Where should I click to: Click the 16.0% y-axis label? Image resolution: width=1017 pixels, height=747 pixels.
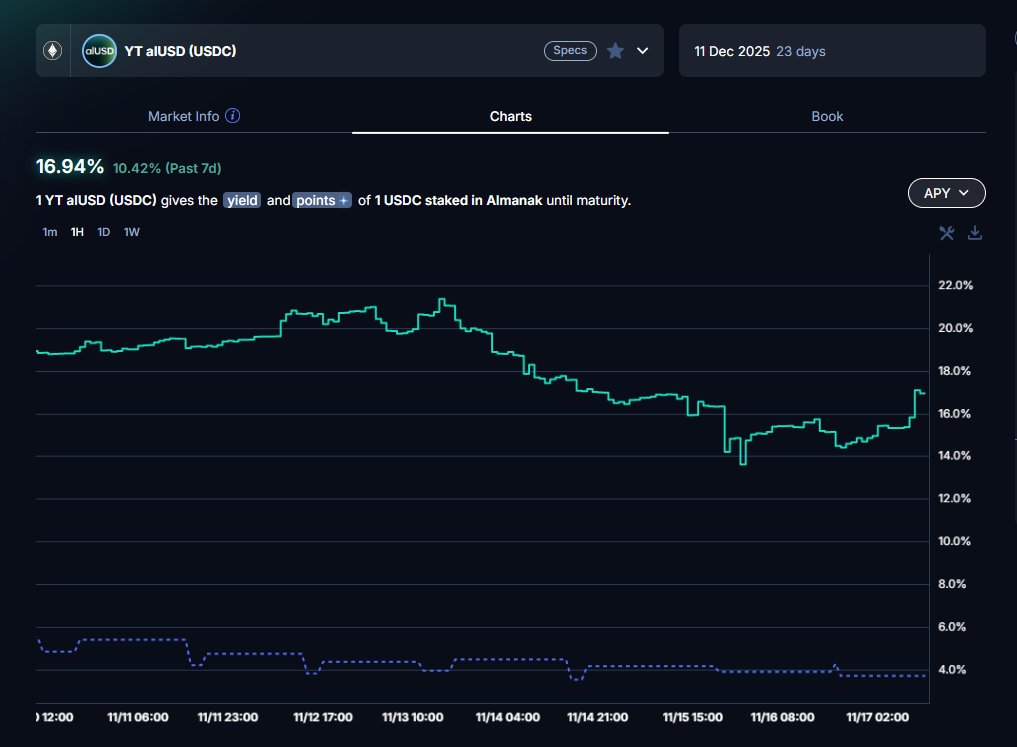pos(954,414)
